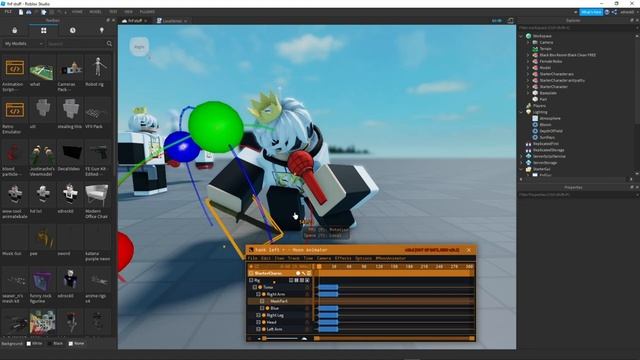640x360 pixels.
Task: Open the Options menu in Moon Animator
Action: tap(363, 258)
